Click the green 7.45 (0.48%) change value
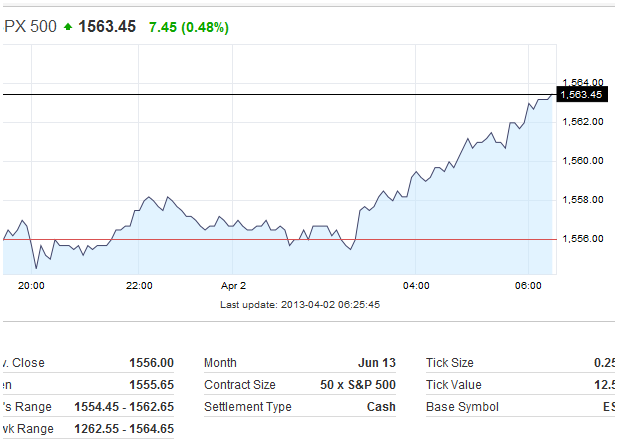 point(189,27)
